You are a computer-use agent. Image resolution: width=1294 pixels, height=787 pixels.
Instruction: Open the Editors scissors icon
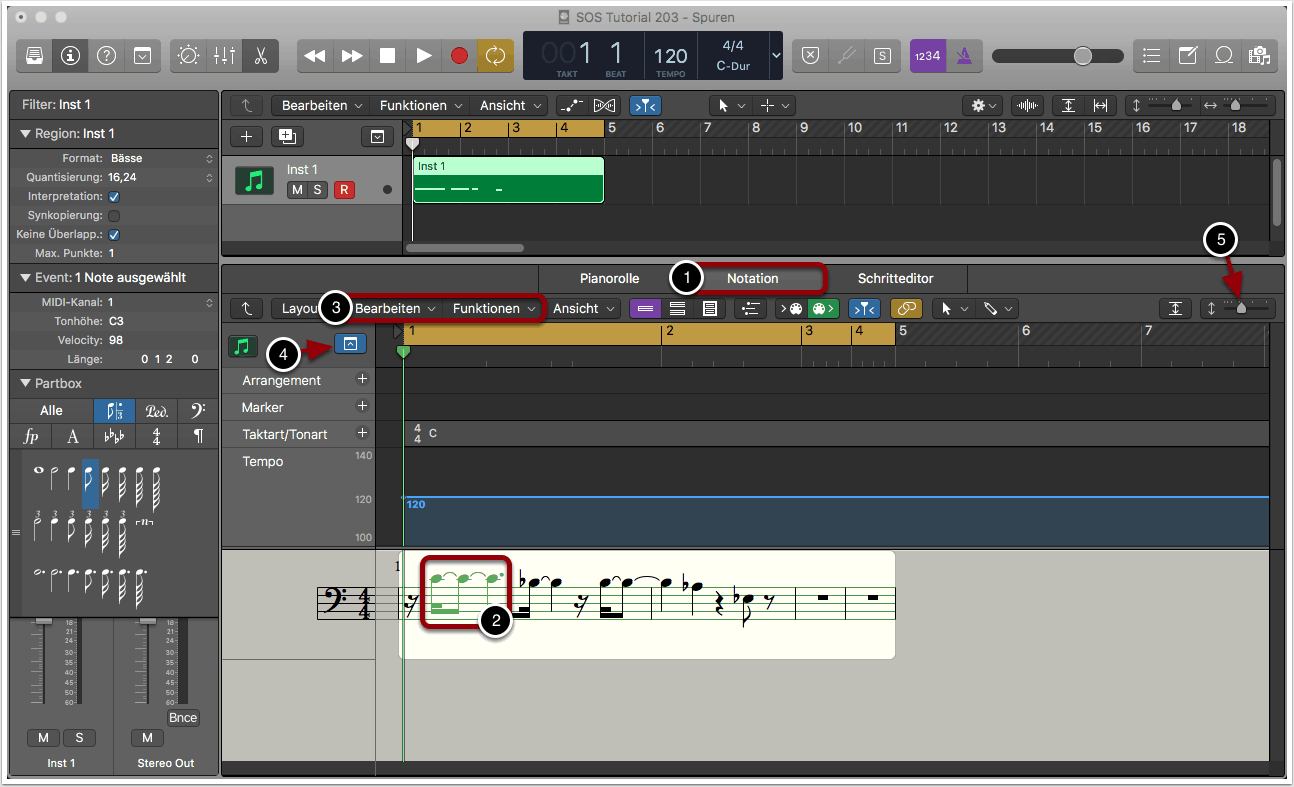260,56
